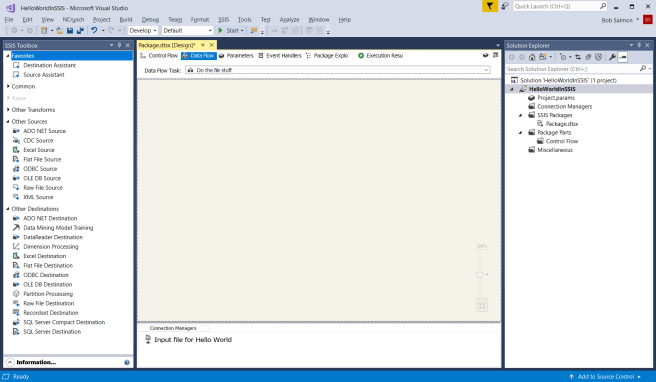This screenshot has width=656, height=382.
Task: Click Collapse All in Solution Explorer
Action: (x=588, y=57)
